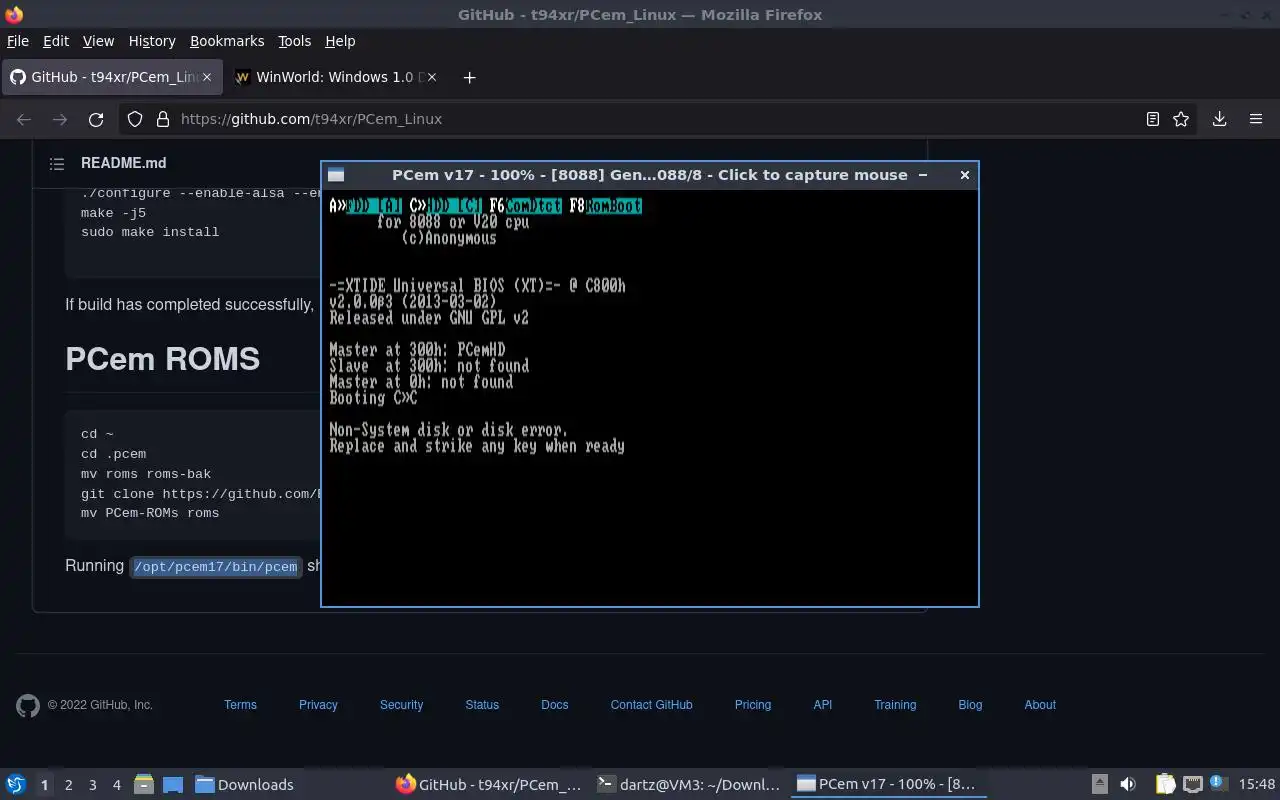Activate GitHub Firefox taskbar button
Viewport: 1280px width, 800px height.
click(x=488, y=785)
